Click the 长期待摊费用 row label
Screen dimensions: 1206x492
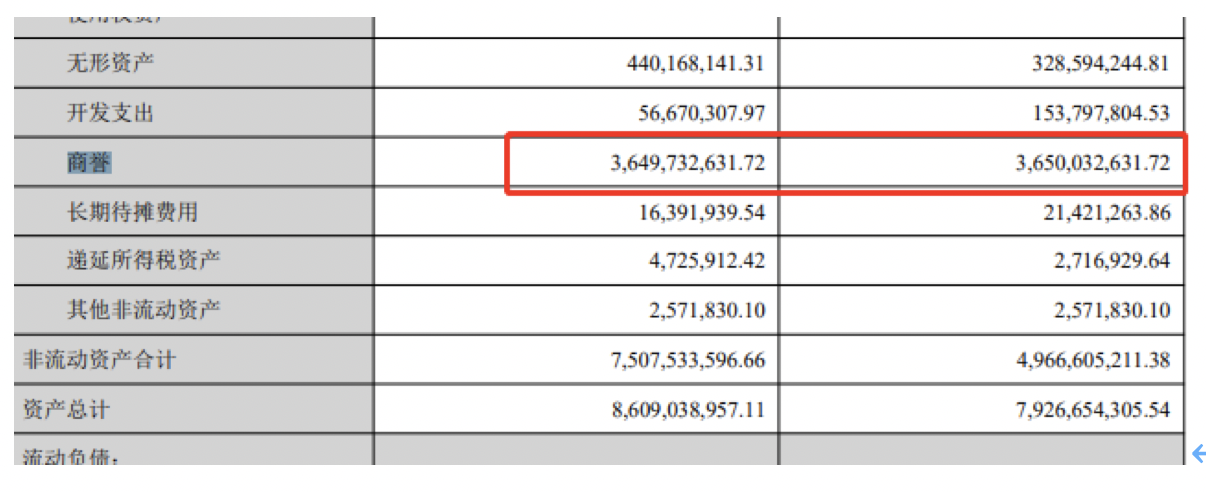[133, 211]
